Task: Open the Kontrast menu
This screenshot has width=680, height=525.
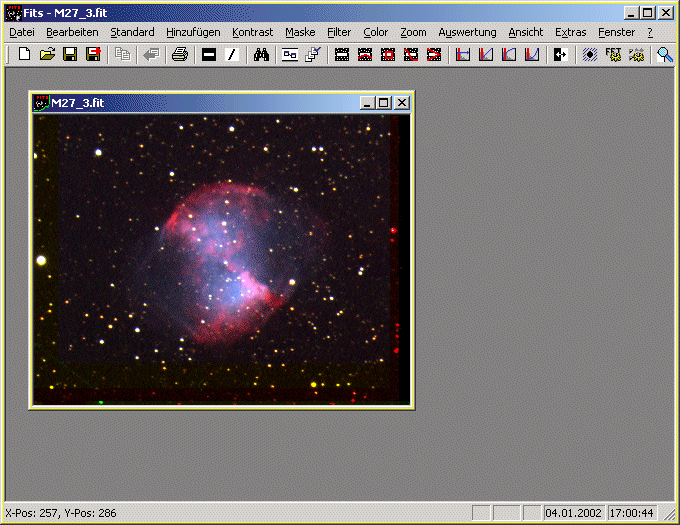Action: 252,32
